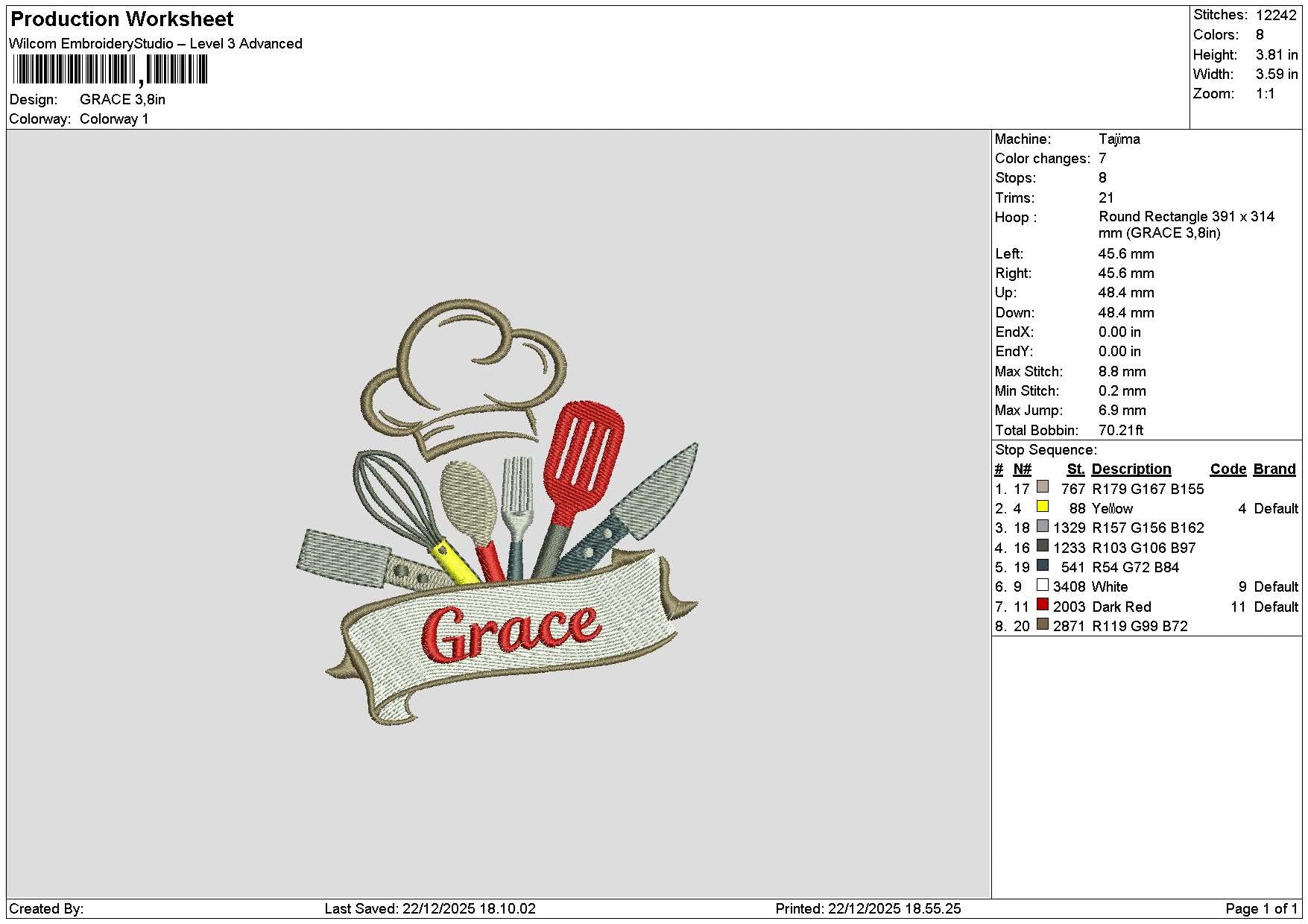Click the Up value '48.4 mm'
This screenshot has width=1308, height=924.
tap(1126, 293)
